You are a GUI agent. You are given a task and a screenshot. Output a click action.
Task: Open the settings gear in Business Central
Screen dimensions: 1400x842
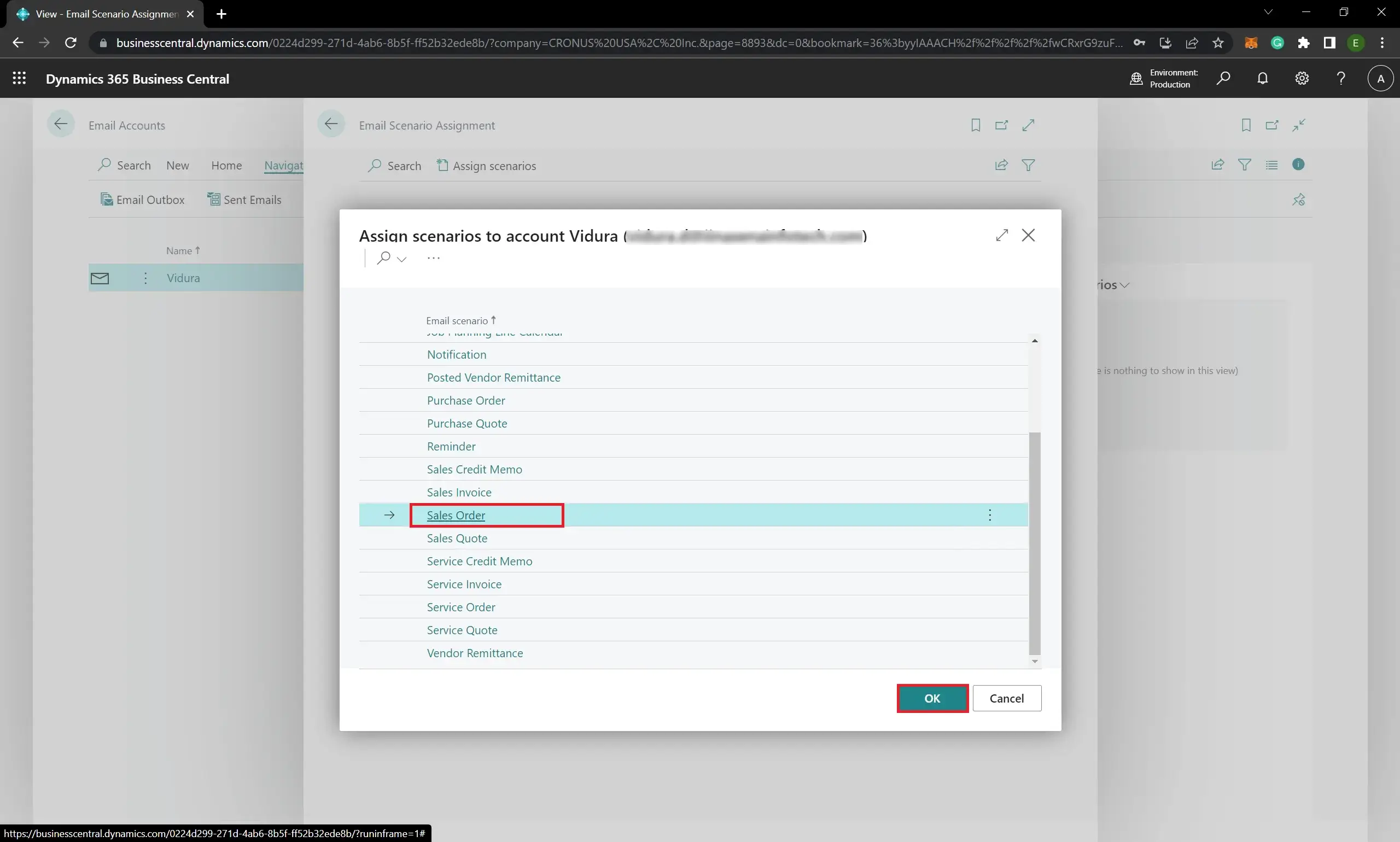(1301, 78)
